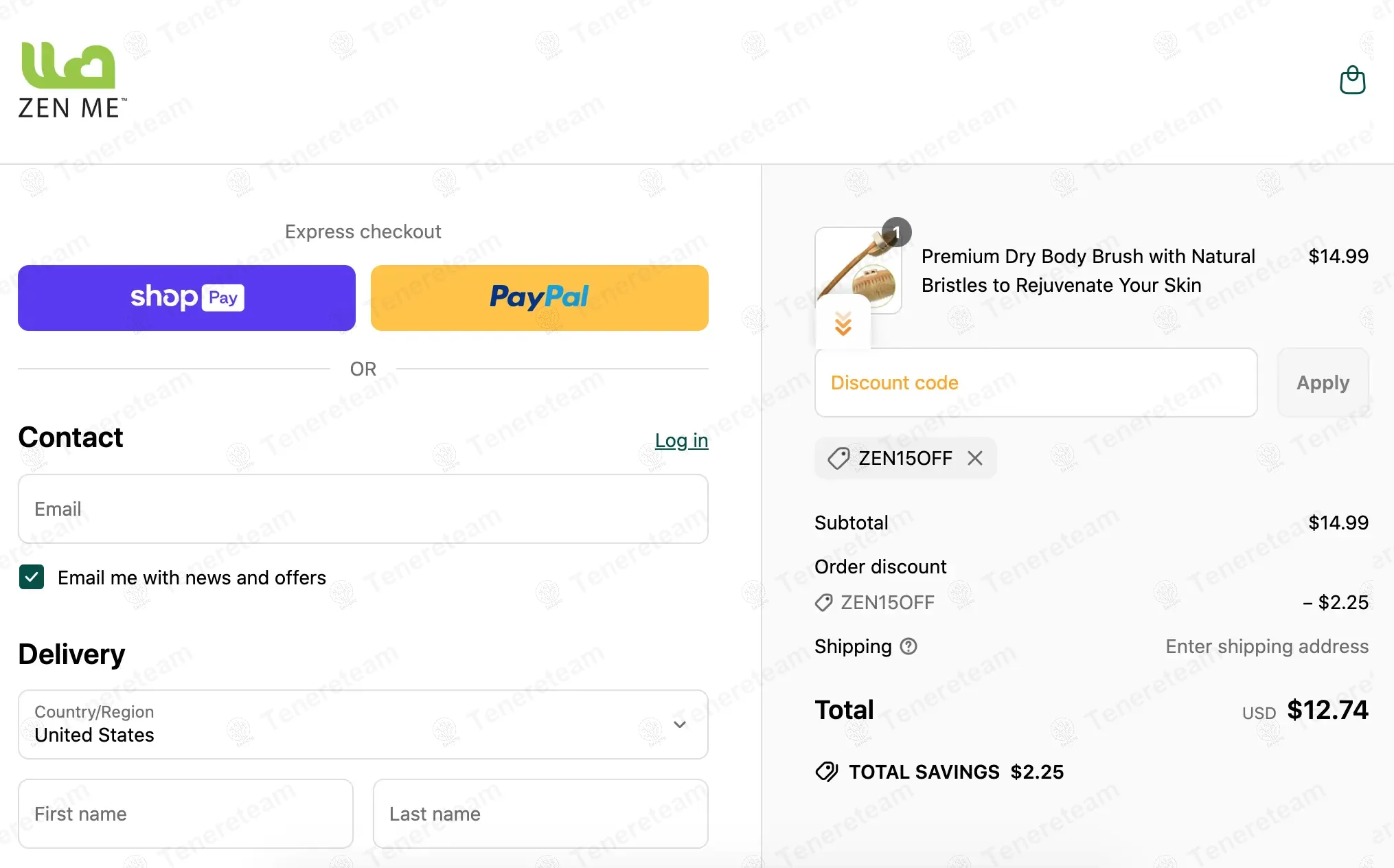This screenshot has width=1394, height=868.
Task: Click the First name field
Action: (185, 814)
